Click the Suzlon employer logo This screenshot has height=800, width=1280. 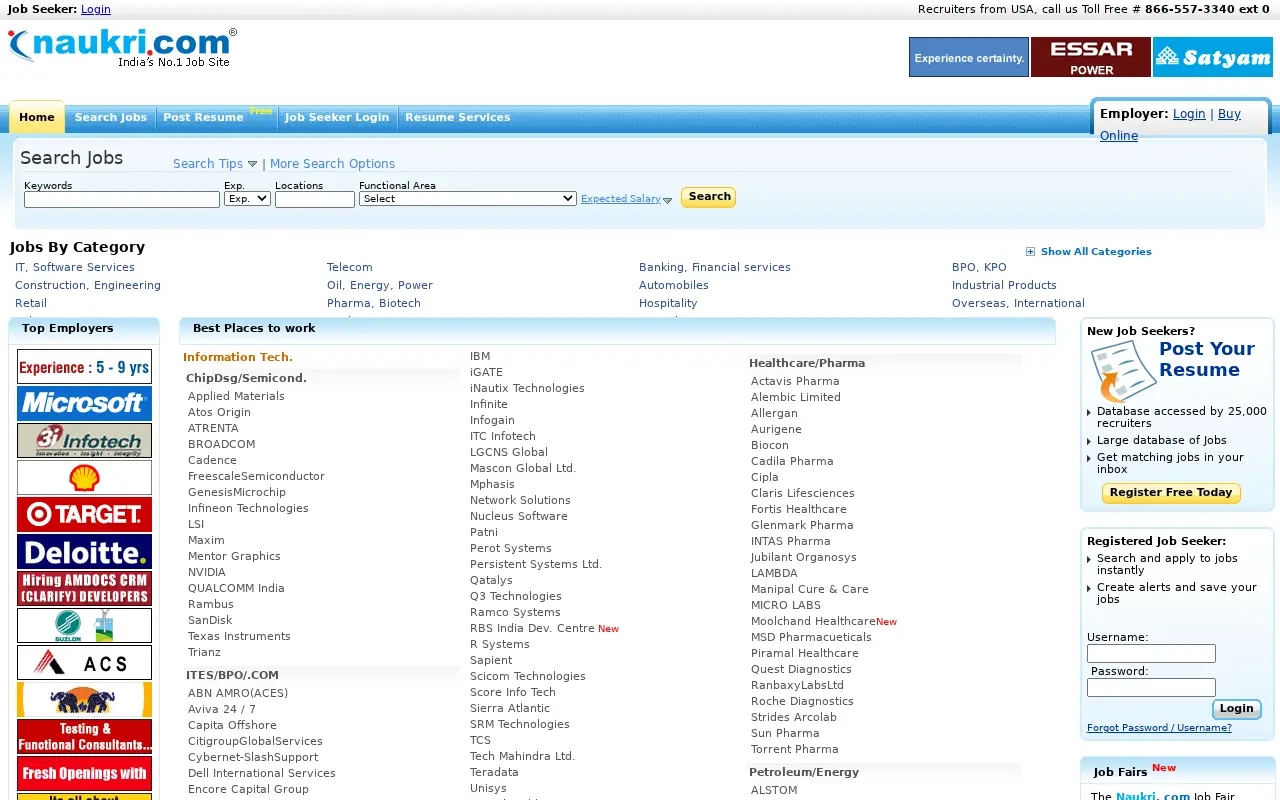click(84, 626)
